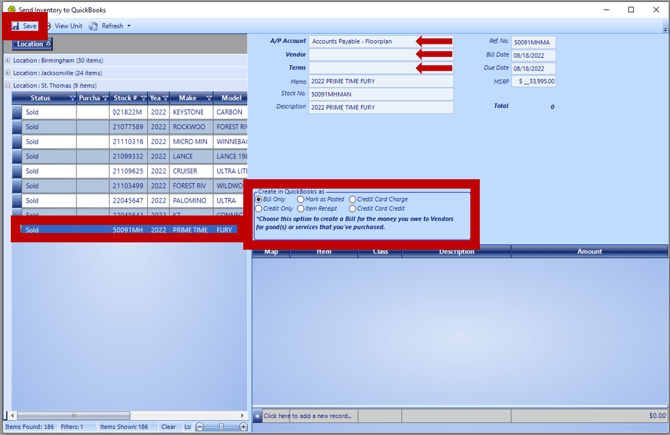Expand the Jacksonville location group
This screenshot has width=670, height=435.
[x=8, y=73]
